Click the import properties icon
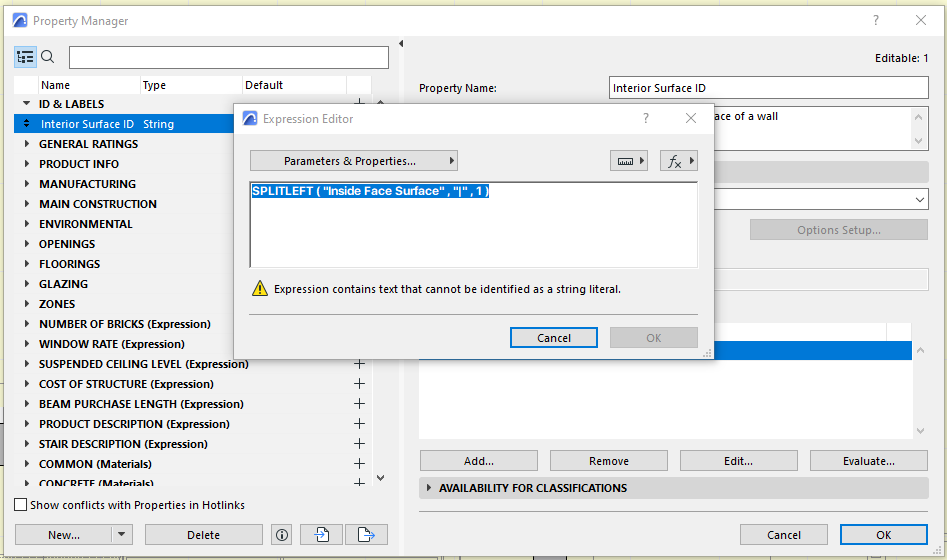Screen dimensions: 947x560 321,535
